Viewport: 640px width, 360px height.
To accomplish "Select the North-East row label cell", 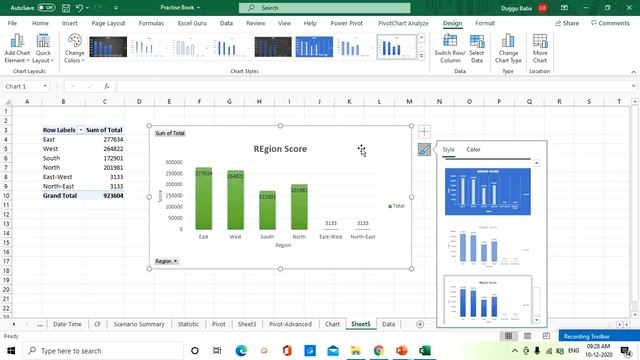I will [x=63, y=186].
